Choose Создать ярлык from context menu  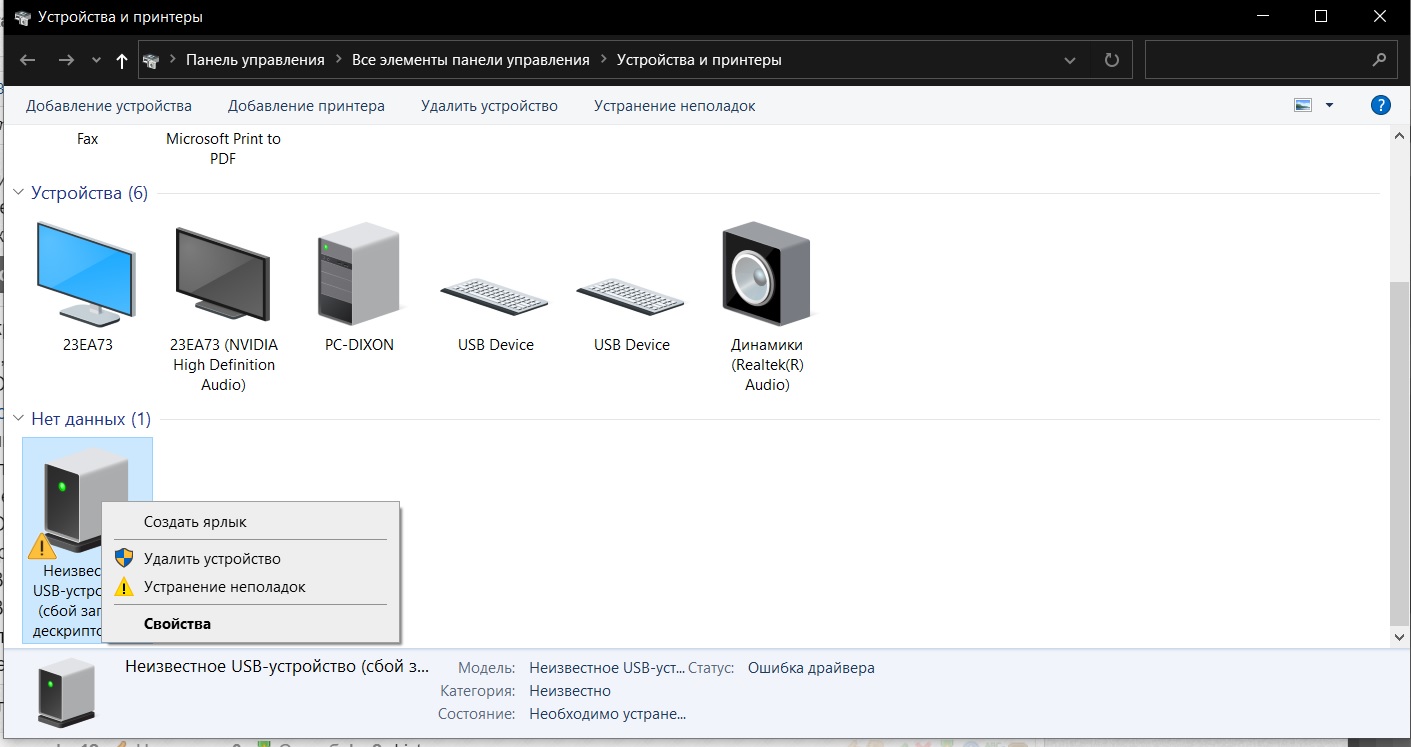pos(195,522)
